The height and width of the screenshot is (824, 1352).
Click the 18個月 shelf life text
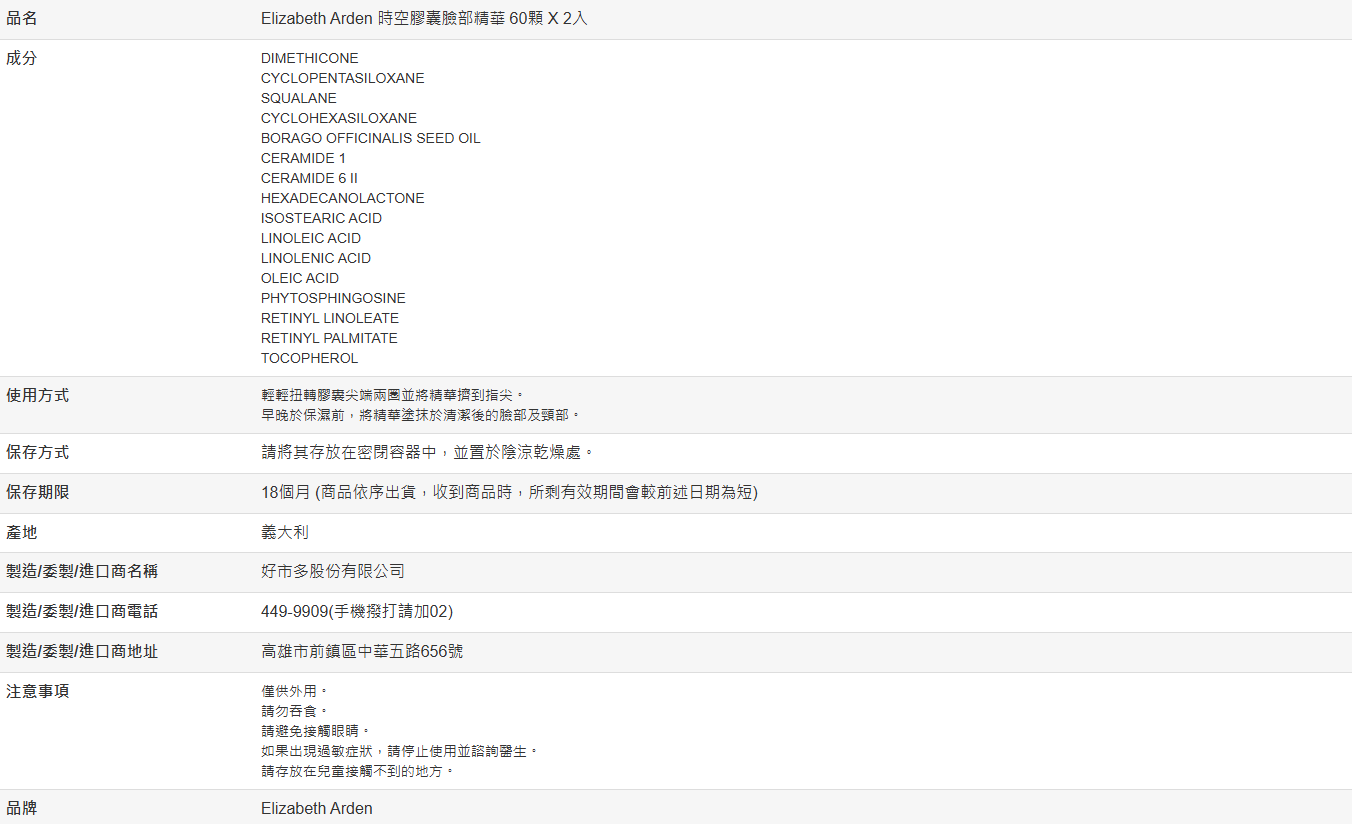tap(509, 493)
